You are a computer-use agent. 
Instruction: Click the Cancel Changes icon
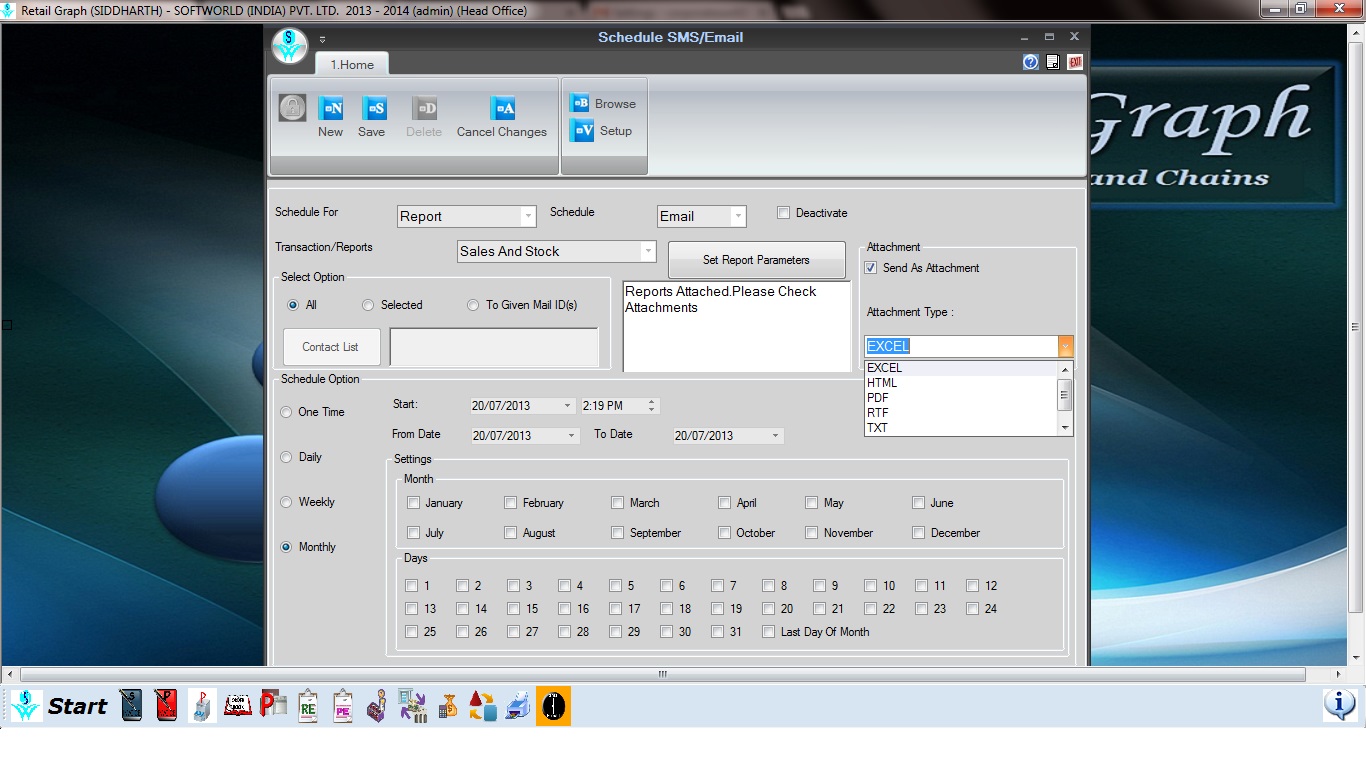point(501,115)
